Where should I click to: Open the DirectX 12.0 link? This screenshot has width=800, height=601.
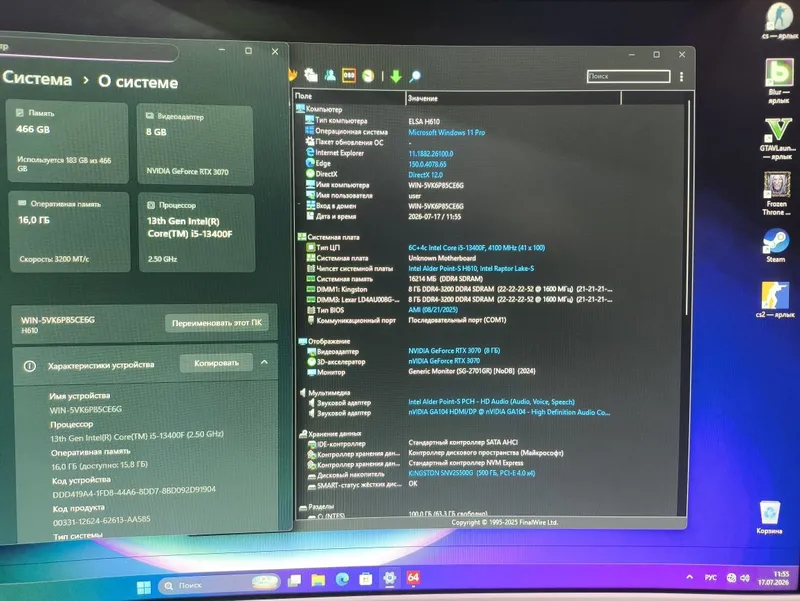coord(426,174)
